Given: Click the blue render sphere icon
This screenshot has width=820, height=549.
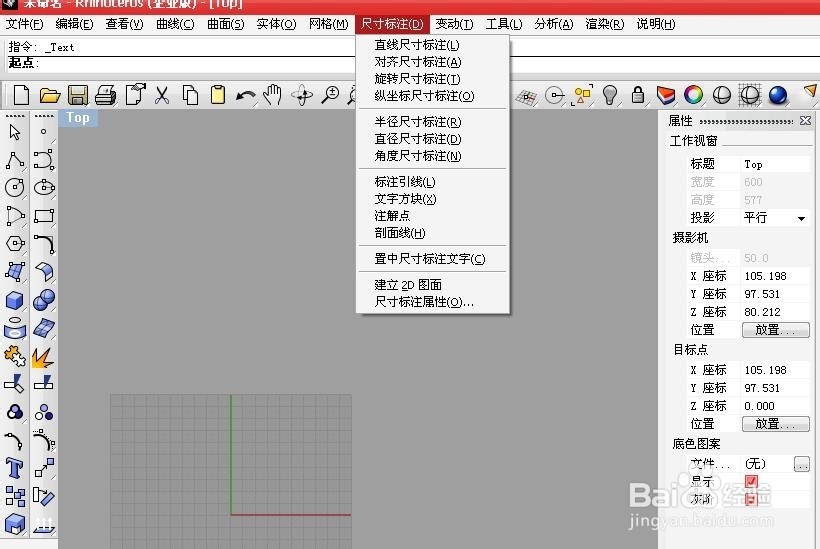Looking at the screenshot, I should click(x=778, y=95).
